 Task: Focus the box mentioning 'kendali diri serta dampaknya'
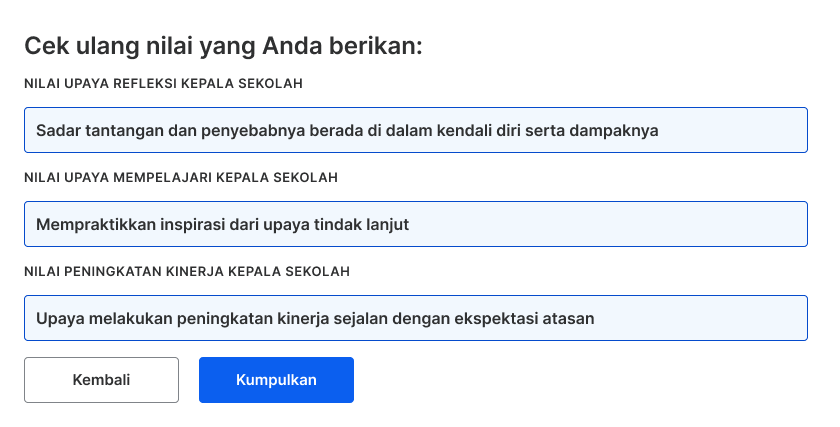coord(416,130)
